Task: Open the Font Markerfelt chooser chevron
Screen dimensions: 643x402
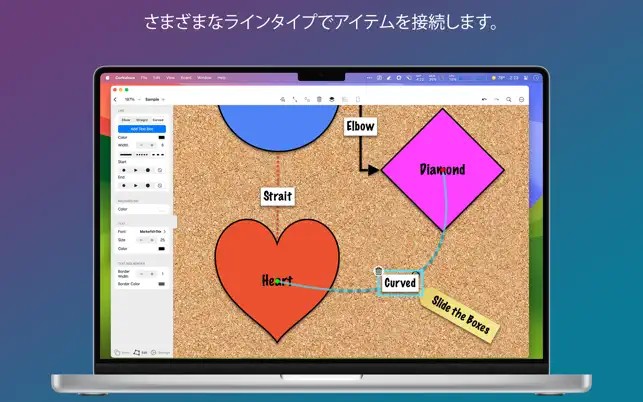Action: click(165, 231)
